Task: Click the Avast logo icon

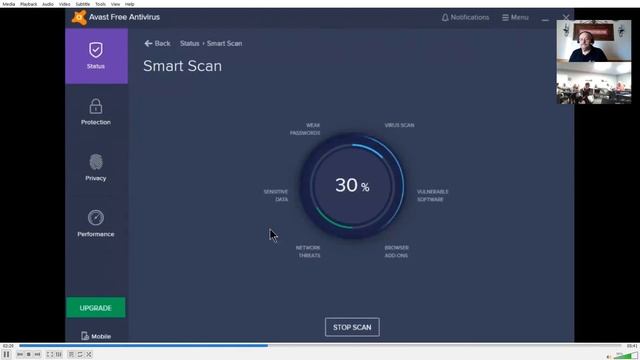Action: pyautogui.click(x=79, y=18)
